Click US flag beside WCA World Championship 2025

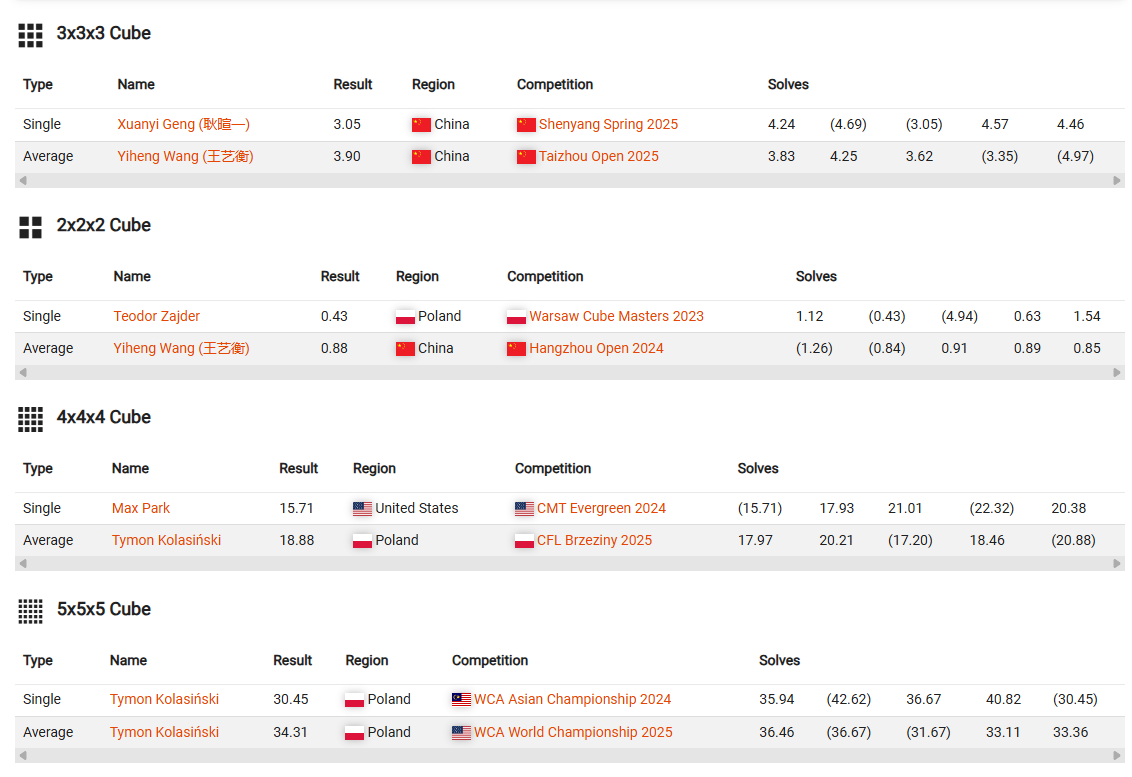point(461,732)
